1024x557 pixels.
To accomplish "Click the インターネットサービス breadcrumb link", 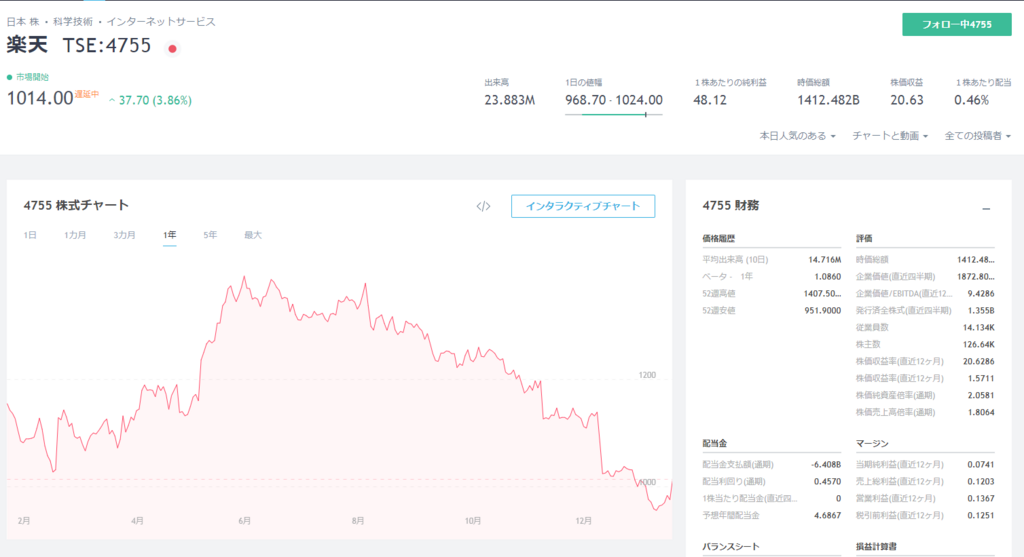I will [x=161, y=22].
